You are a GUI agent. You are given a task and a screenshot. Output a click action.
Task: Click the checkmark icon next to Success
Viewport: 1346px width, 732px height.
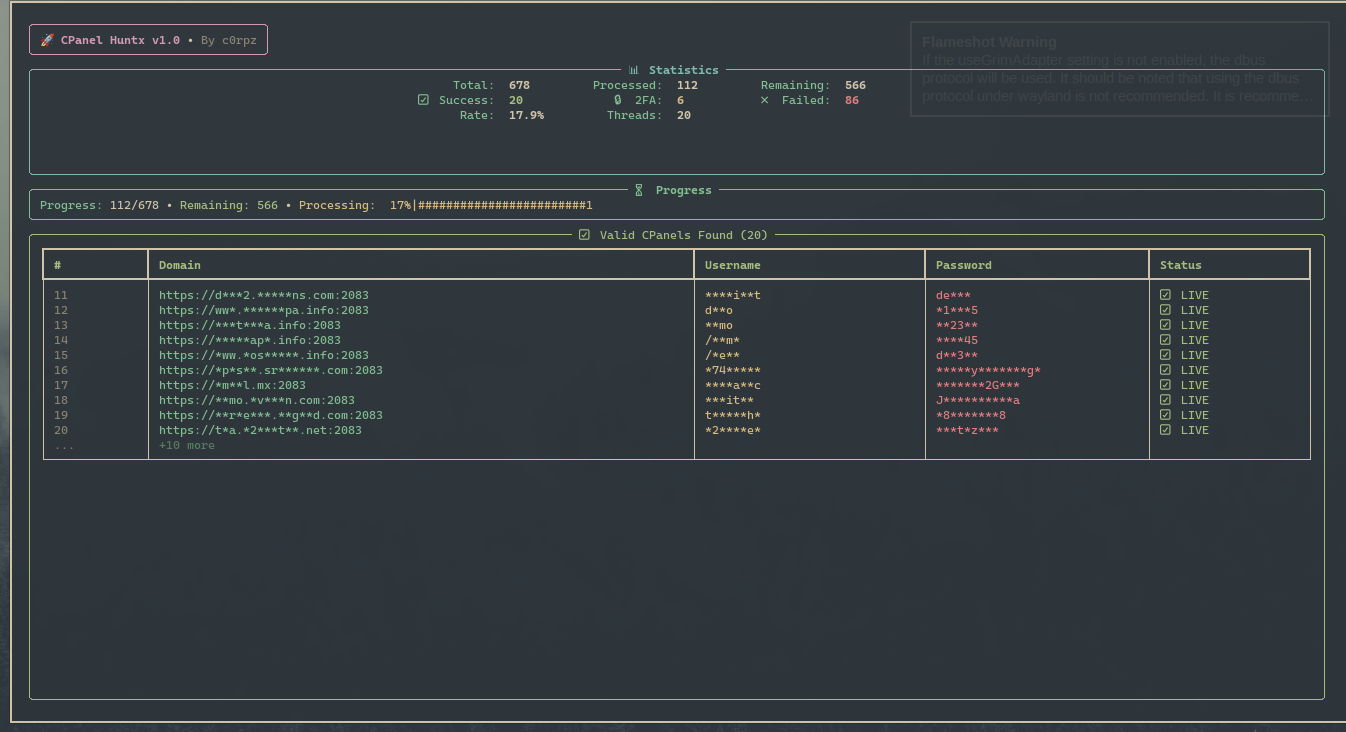[x=423, y=100]
